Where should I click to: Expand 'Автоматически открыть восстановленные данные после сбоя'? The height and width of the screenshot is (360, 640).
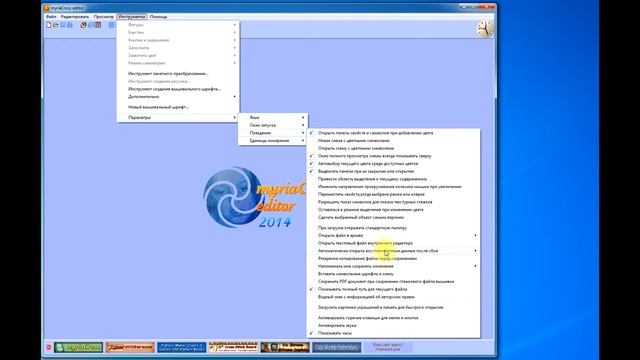coord(393,251)
